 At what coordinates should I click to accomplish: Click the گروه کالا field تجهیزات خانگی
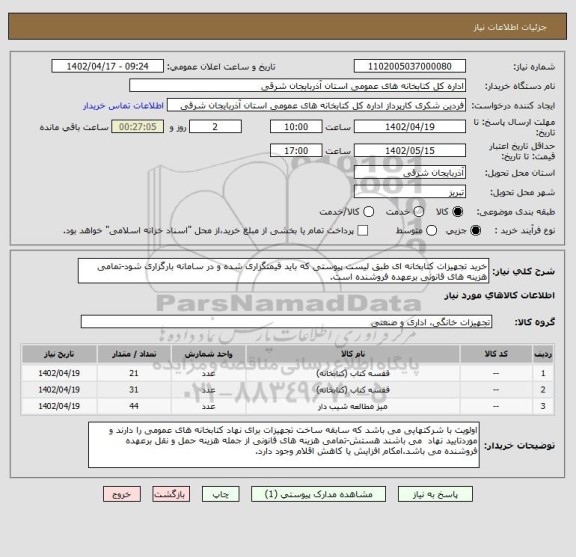point(286,322)
